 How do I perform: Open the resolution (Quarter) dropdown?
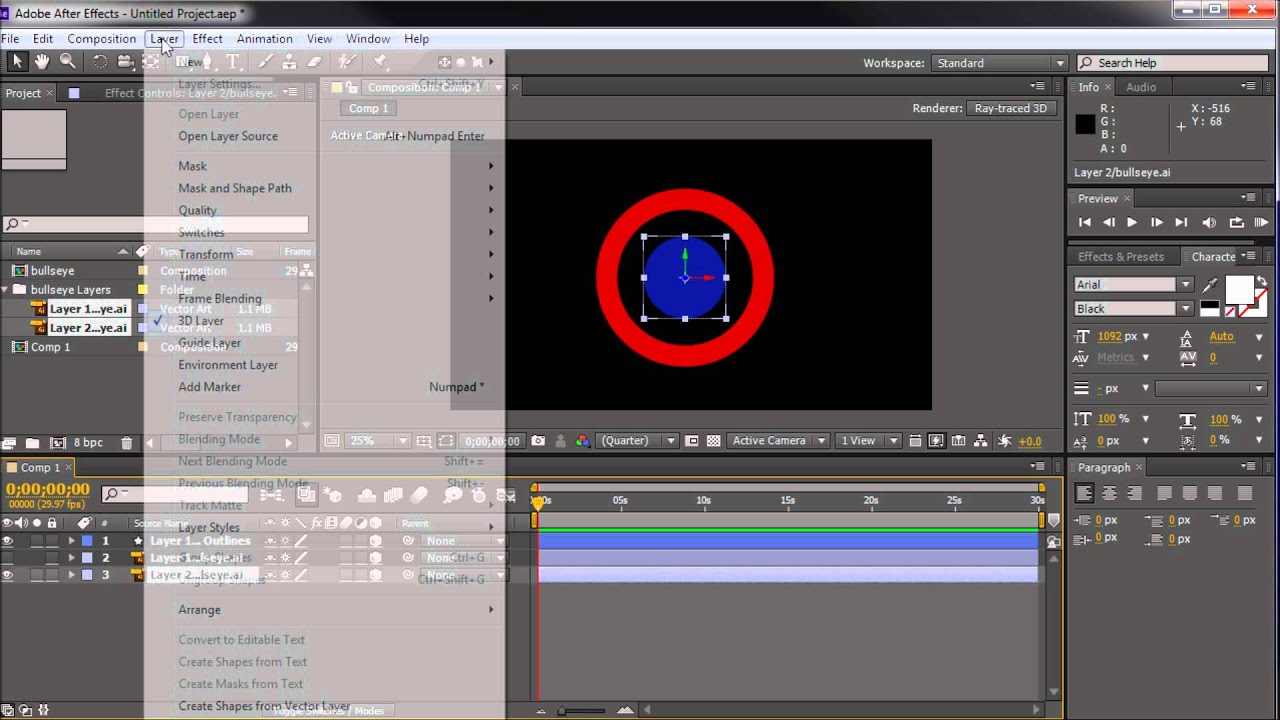(x=637, y=441)
